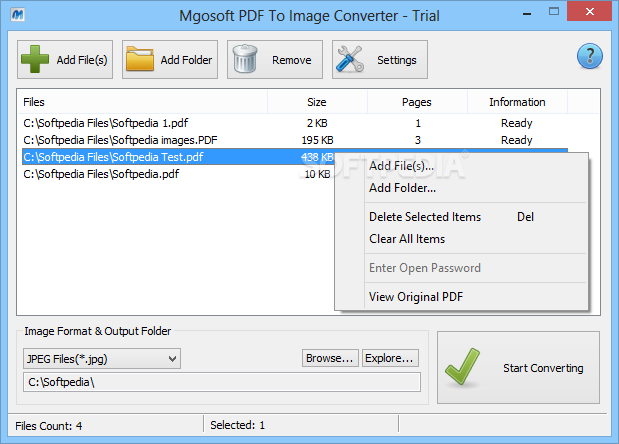Click the 195 KB size cell
The height and width of the screenshot is (444, 619).
[317, 140]
